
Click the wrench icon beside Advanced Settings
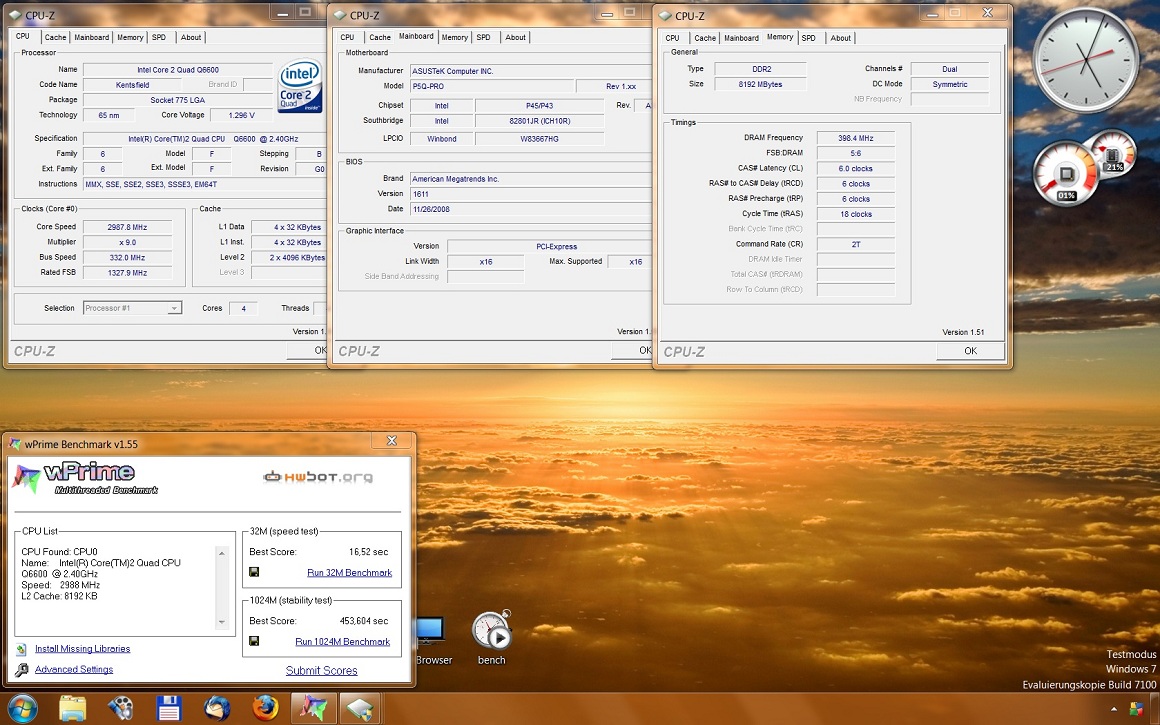(21, 670)
